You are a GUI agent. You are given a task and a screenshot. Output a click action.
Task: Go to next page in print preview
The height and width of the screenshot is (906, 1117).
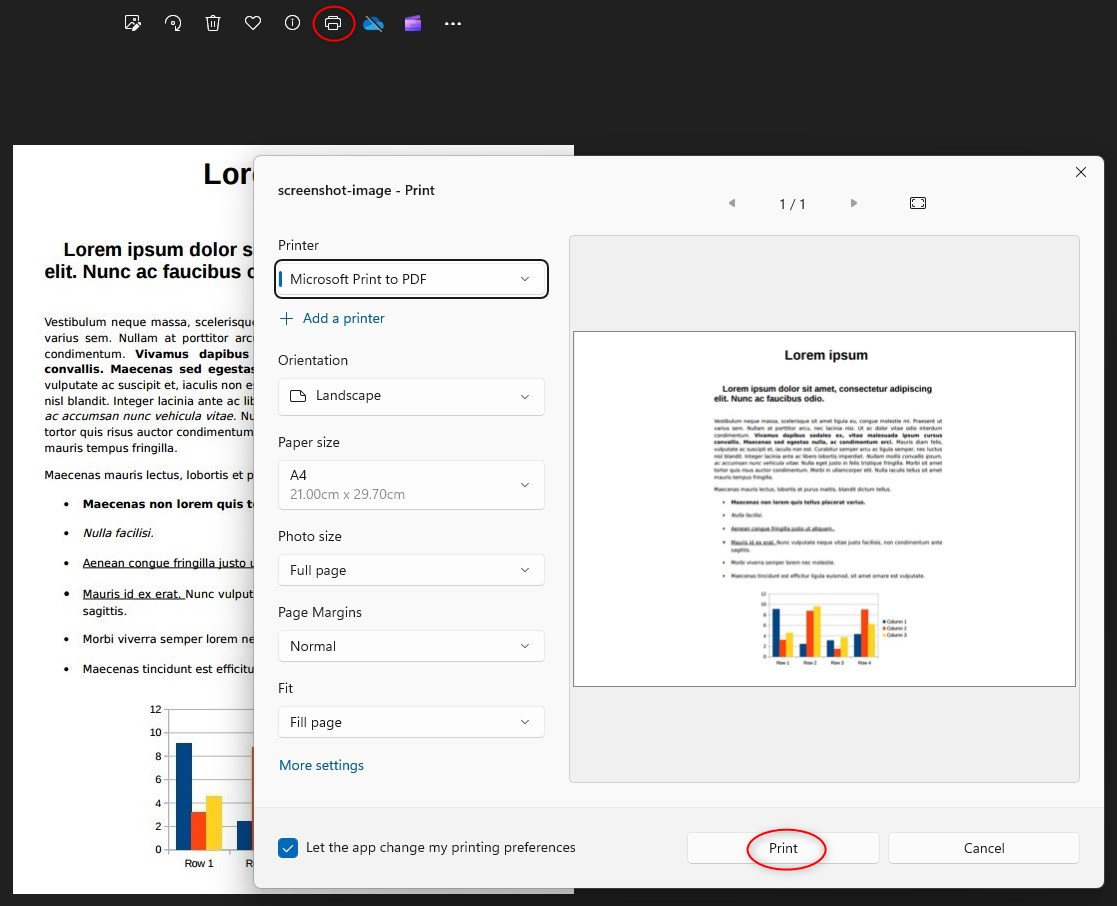(x=853, y=203)
